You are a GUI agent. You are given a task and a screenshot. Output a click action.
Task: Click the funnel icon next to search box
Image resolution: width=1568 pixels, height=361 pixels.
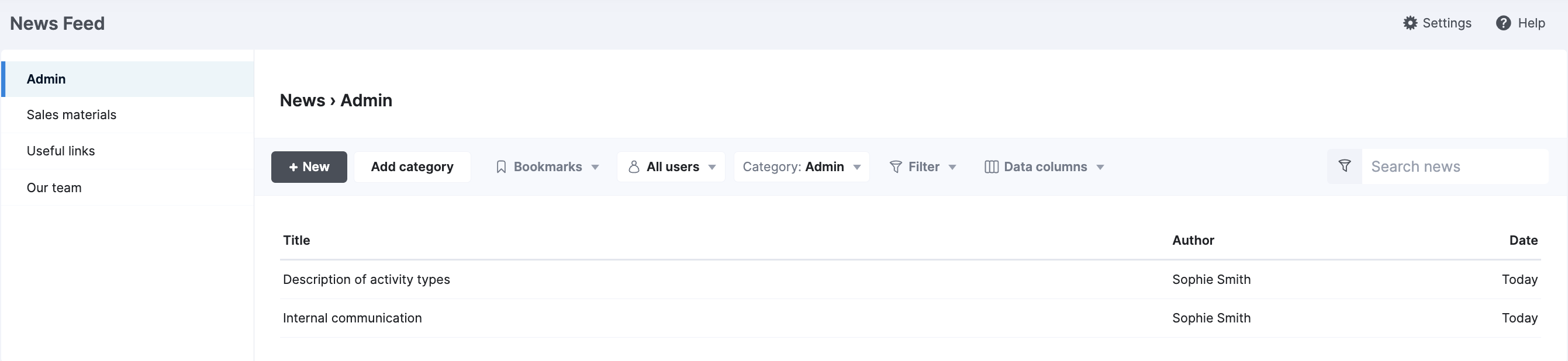1345,166
